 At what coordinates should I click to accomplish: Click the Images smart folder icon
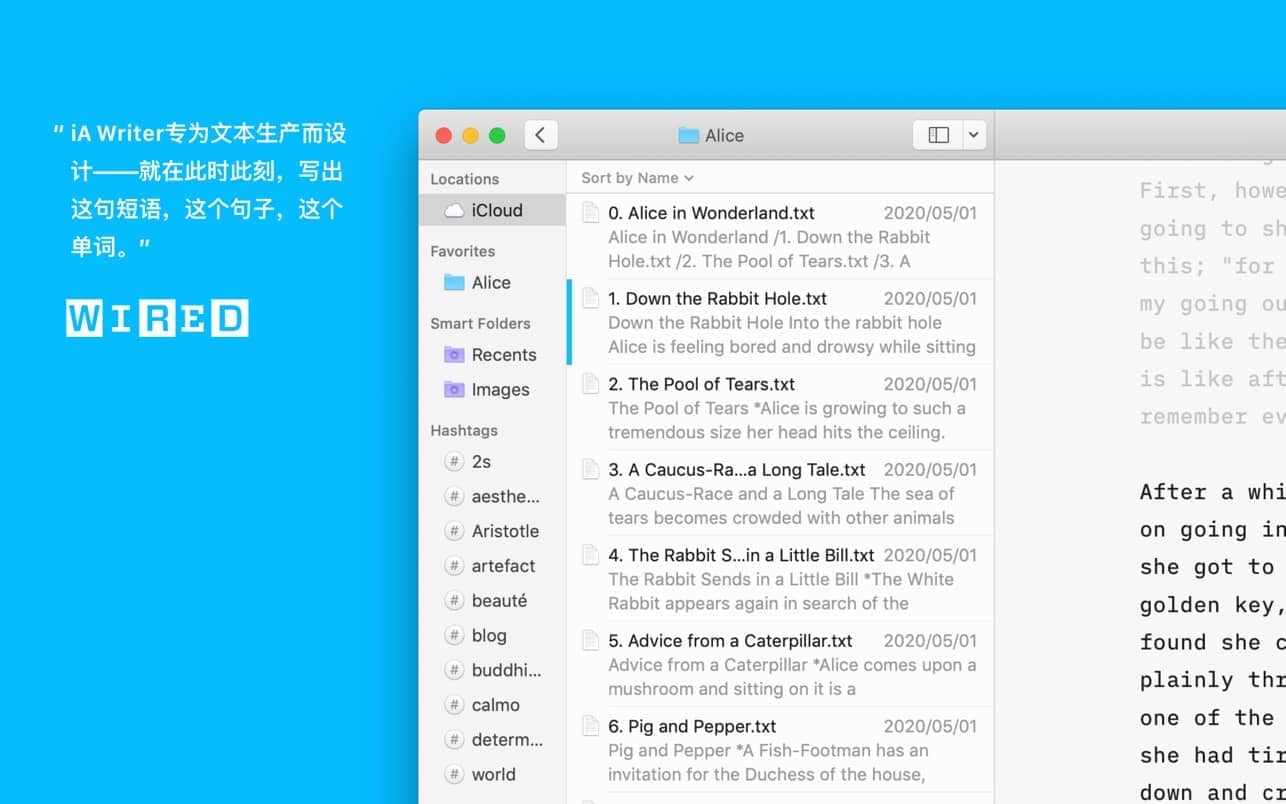tap(454, 389)
